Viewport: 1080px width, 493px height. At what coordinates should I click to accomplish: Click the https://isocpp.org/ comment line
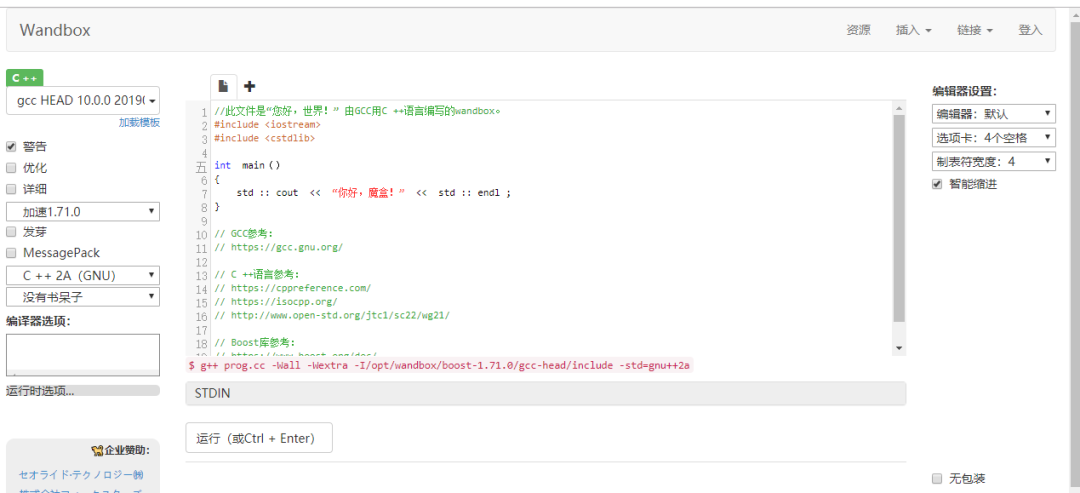[276, 302]
